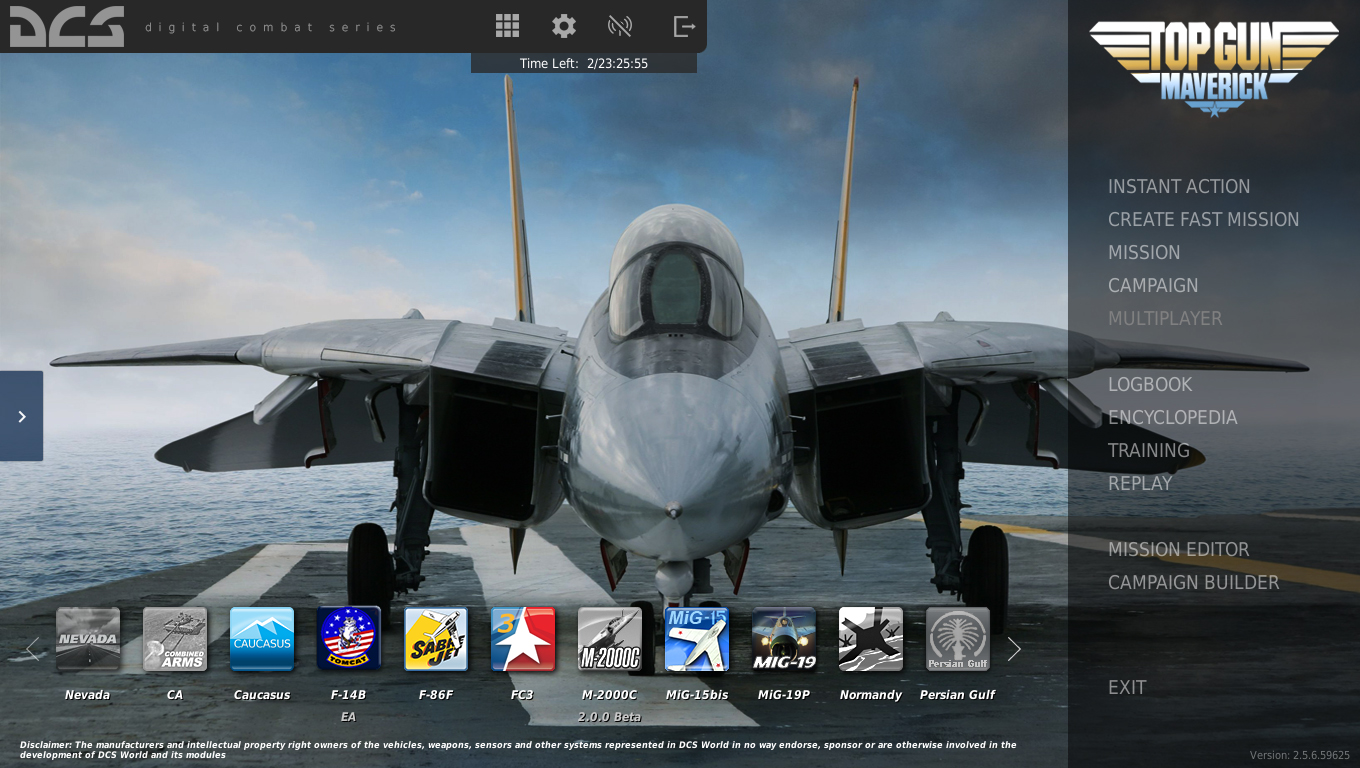Click the 'MiG-15bis' label text

[697, 695]
